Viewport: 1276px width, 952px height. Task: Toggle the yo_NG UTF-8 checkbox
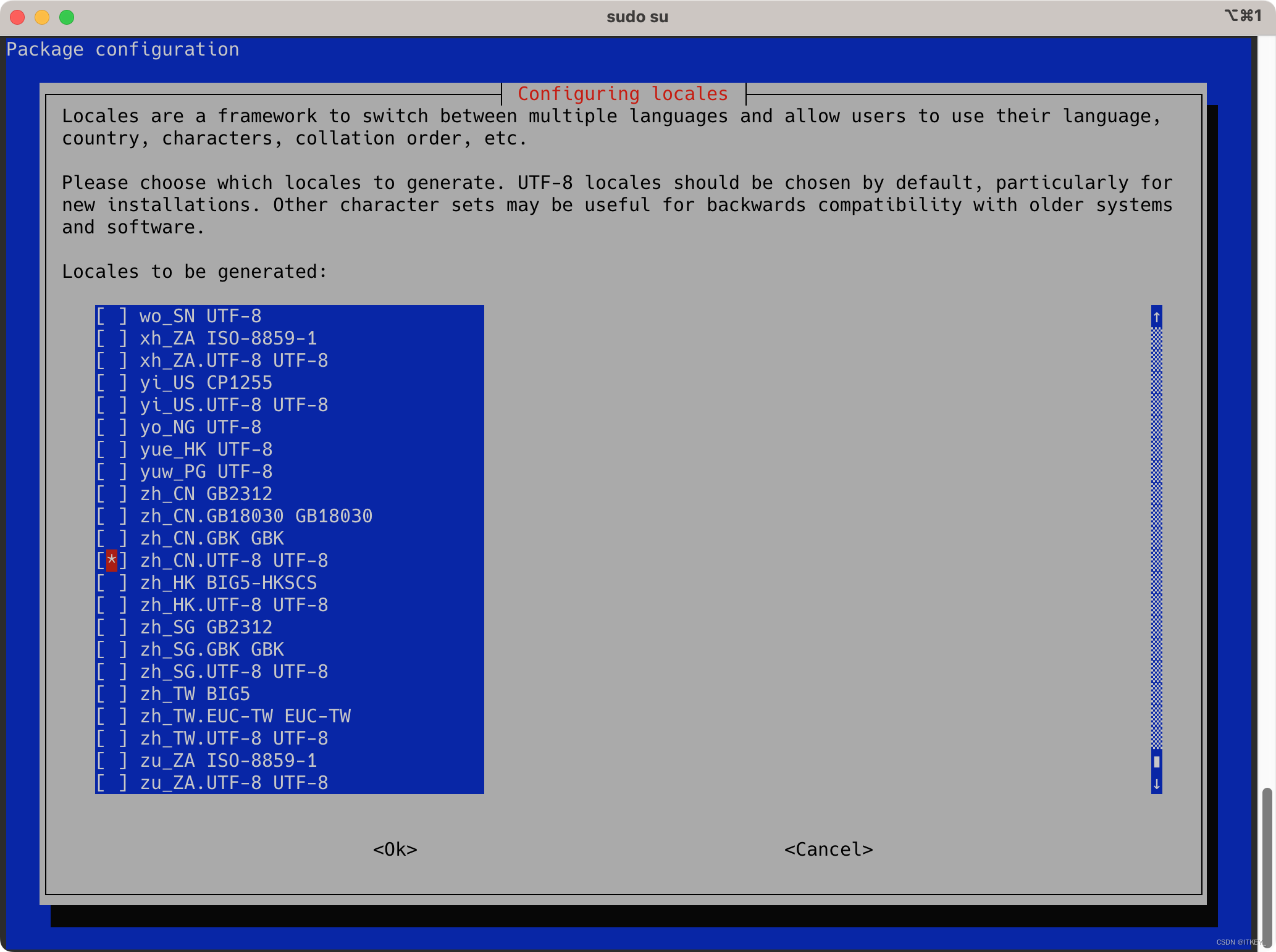[x=112, y=427]
